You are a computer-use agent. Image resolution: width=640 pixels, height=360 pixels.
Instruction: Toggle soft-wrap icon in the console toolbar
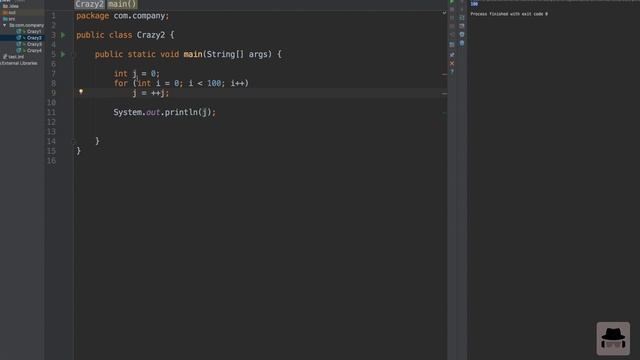(x=462, y=18)
